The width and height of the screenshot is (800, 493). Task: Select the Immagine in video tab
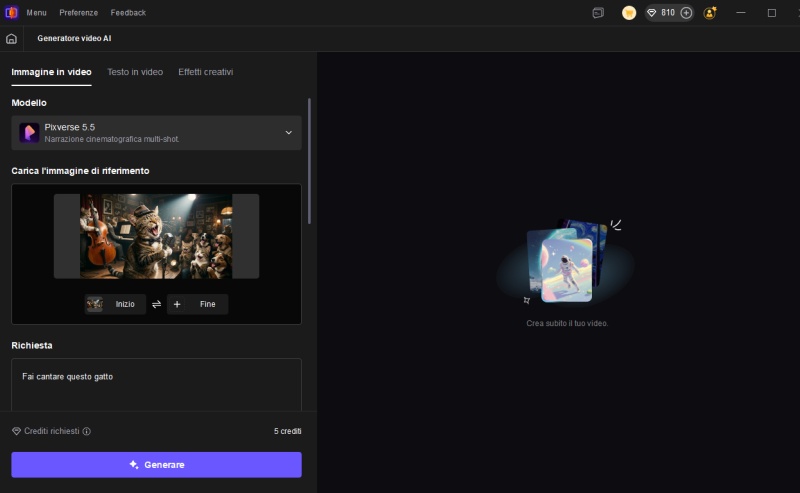[51, 72]
